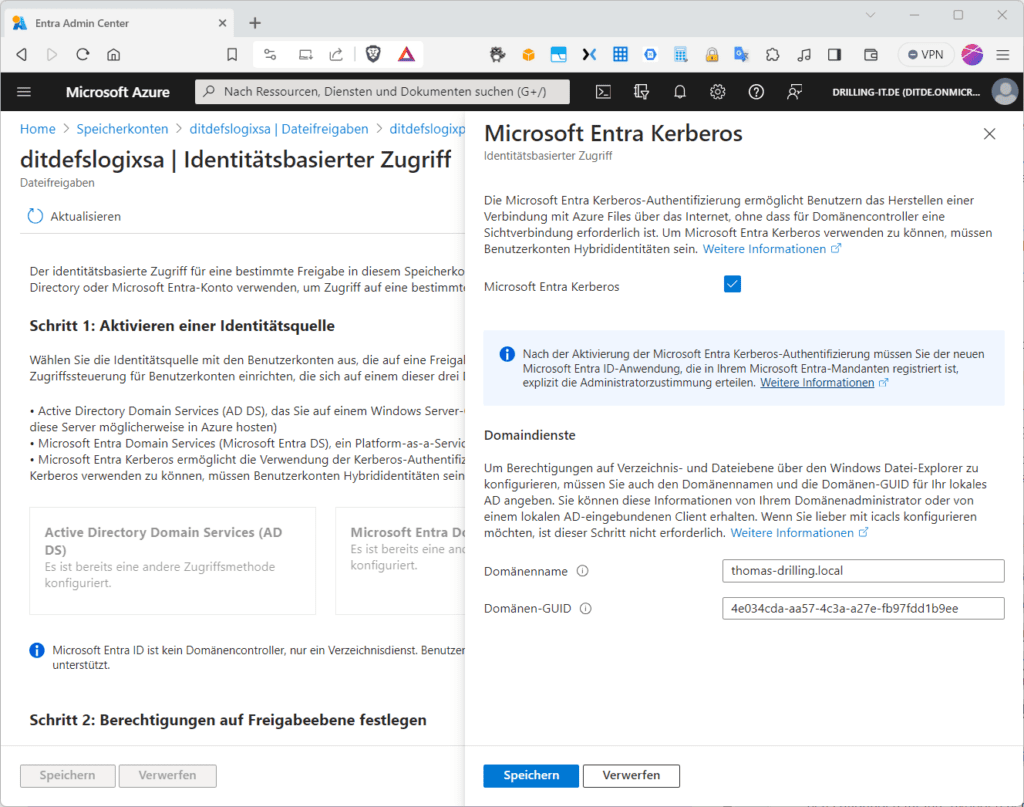Bookmark this page with the bookmark icon
Screen dimensions: 1024x807
(232, 55)
